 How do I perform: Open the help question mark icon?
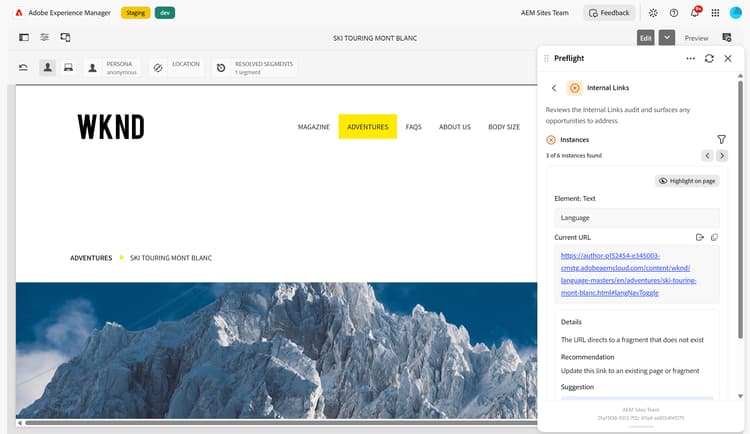(673, 13)
